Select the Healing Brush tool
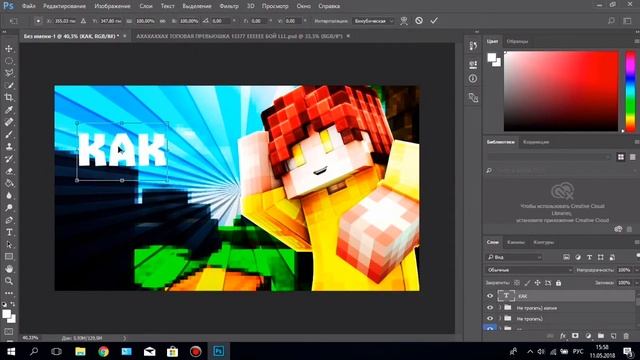The height and width of the screenshot is (360, 640). (9, 122)
